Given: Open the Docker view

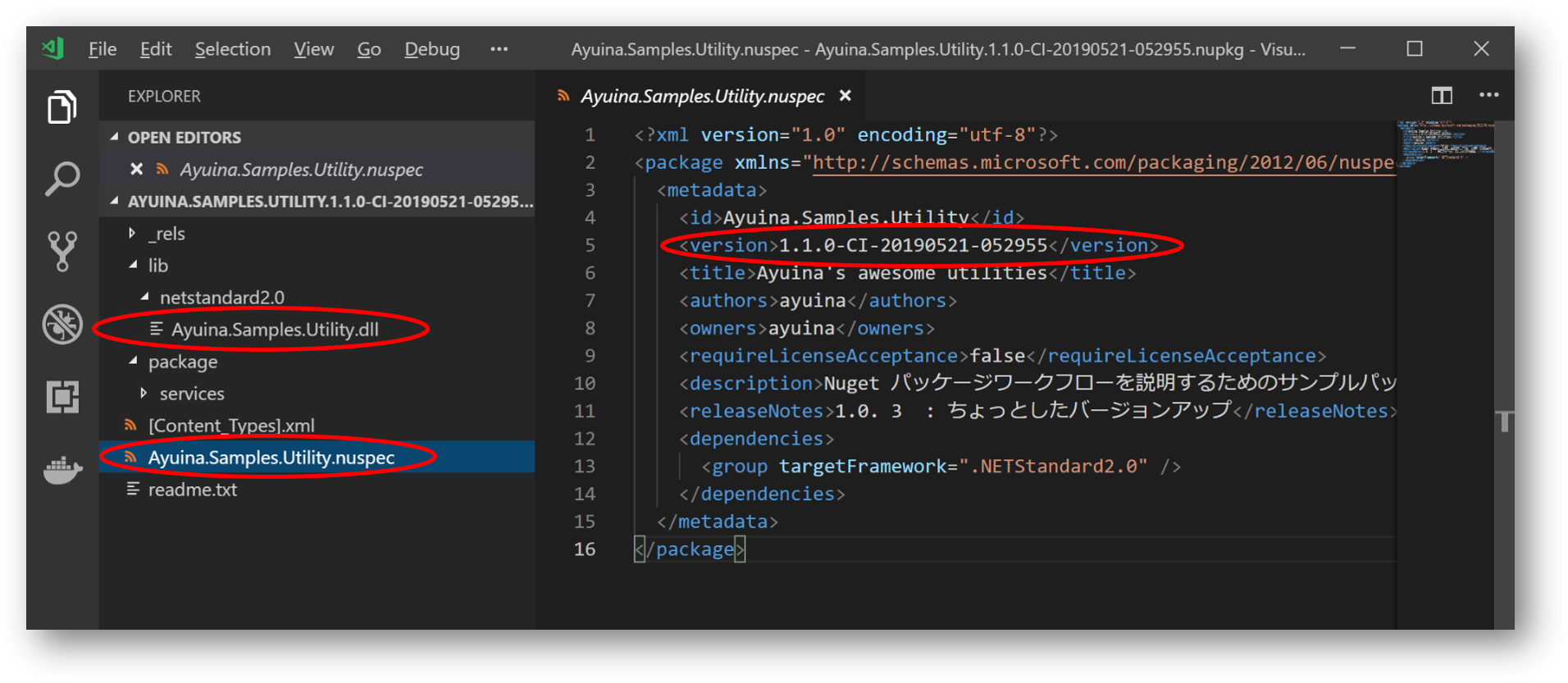Looking at the screenshot, I should click(62, 470).
